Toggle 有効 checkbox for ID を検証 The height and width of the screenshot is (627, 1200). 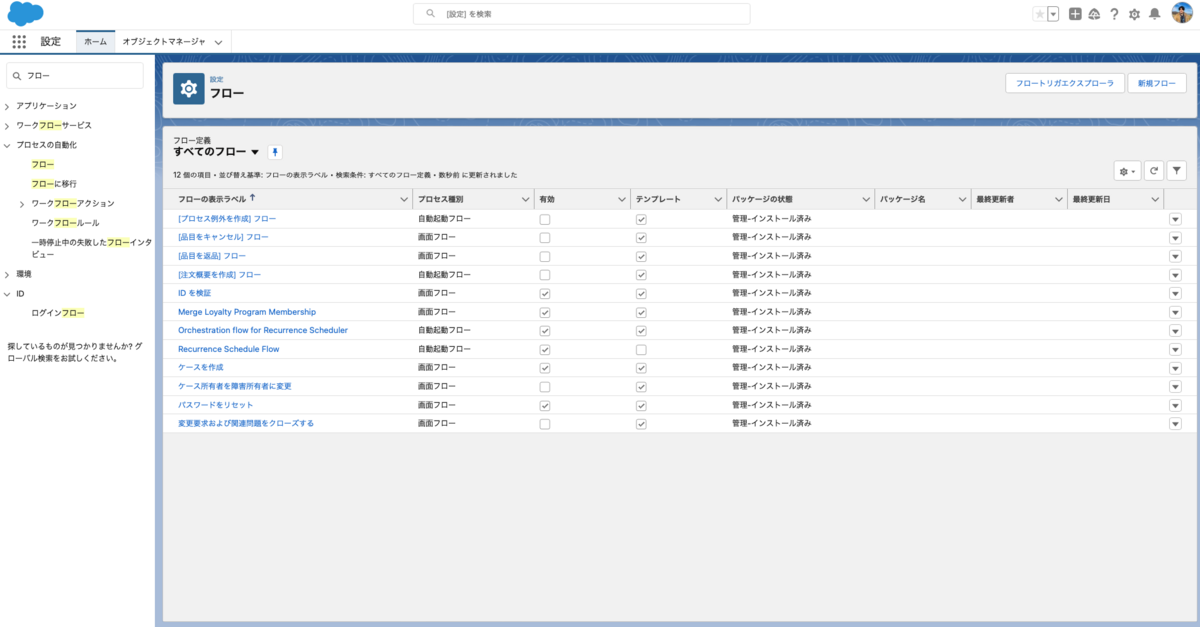[544, 293]
